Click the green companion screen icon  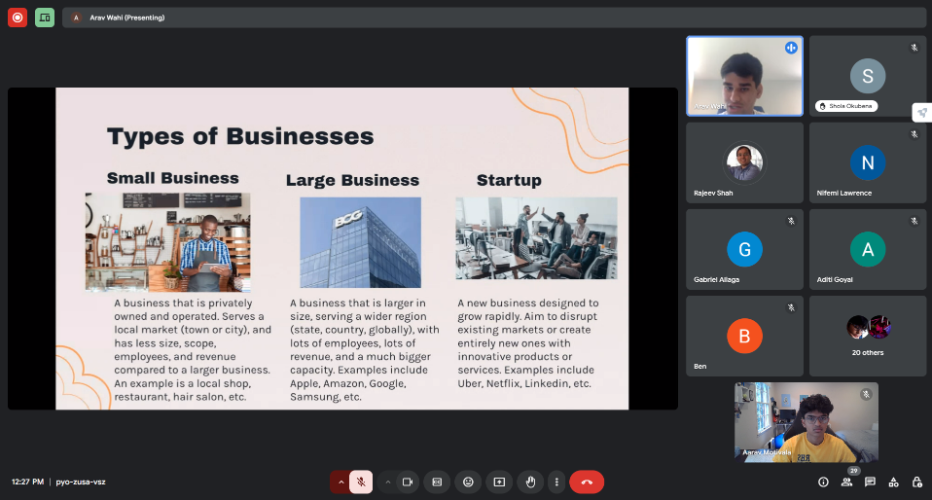(x=45, y=17)
